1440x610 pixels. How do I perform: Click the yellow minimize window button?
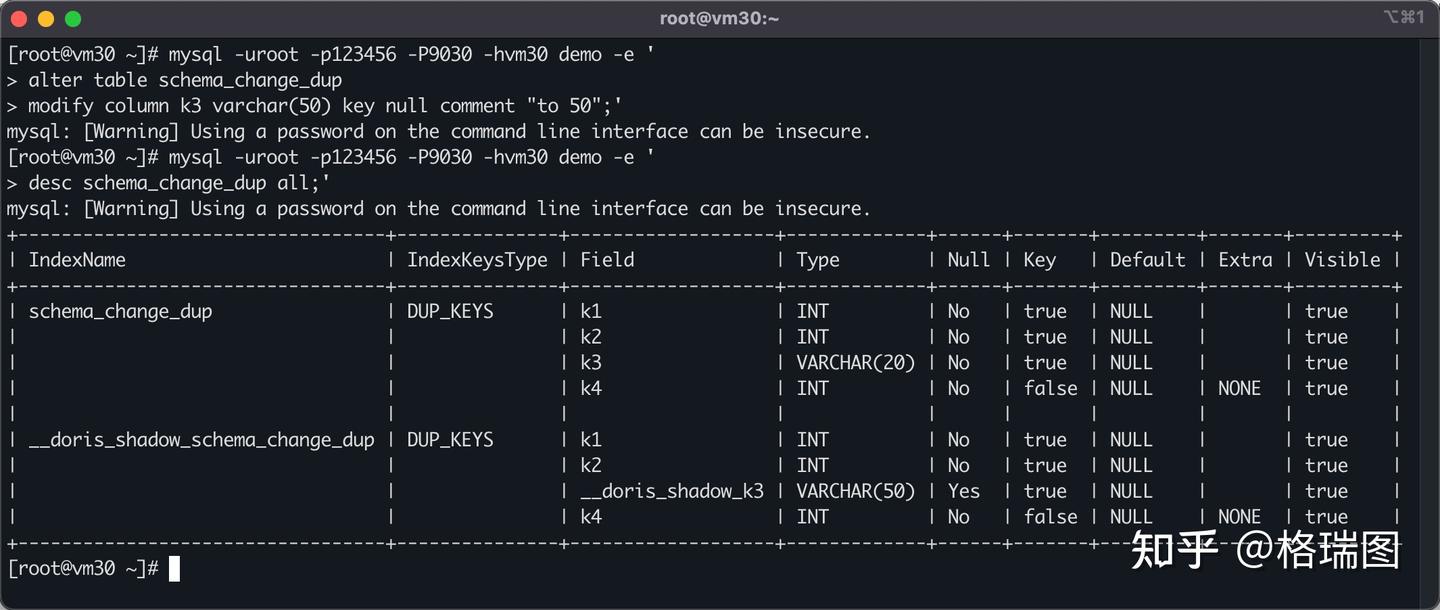coord(45,19)
